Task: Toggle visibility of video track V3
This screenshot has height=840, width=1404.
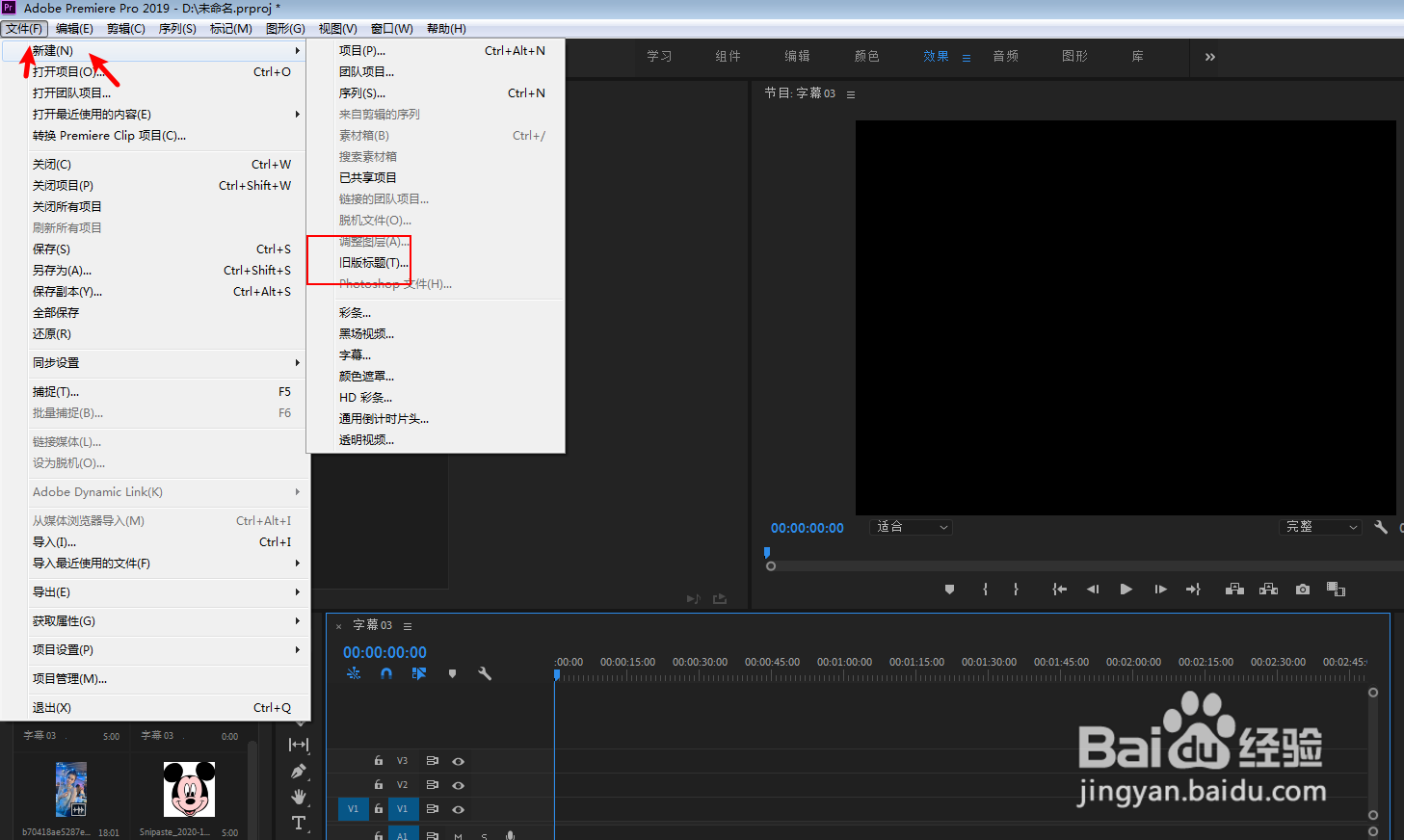Action: tap(458, 760)
